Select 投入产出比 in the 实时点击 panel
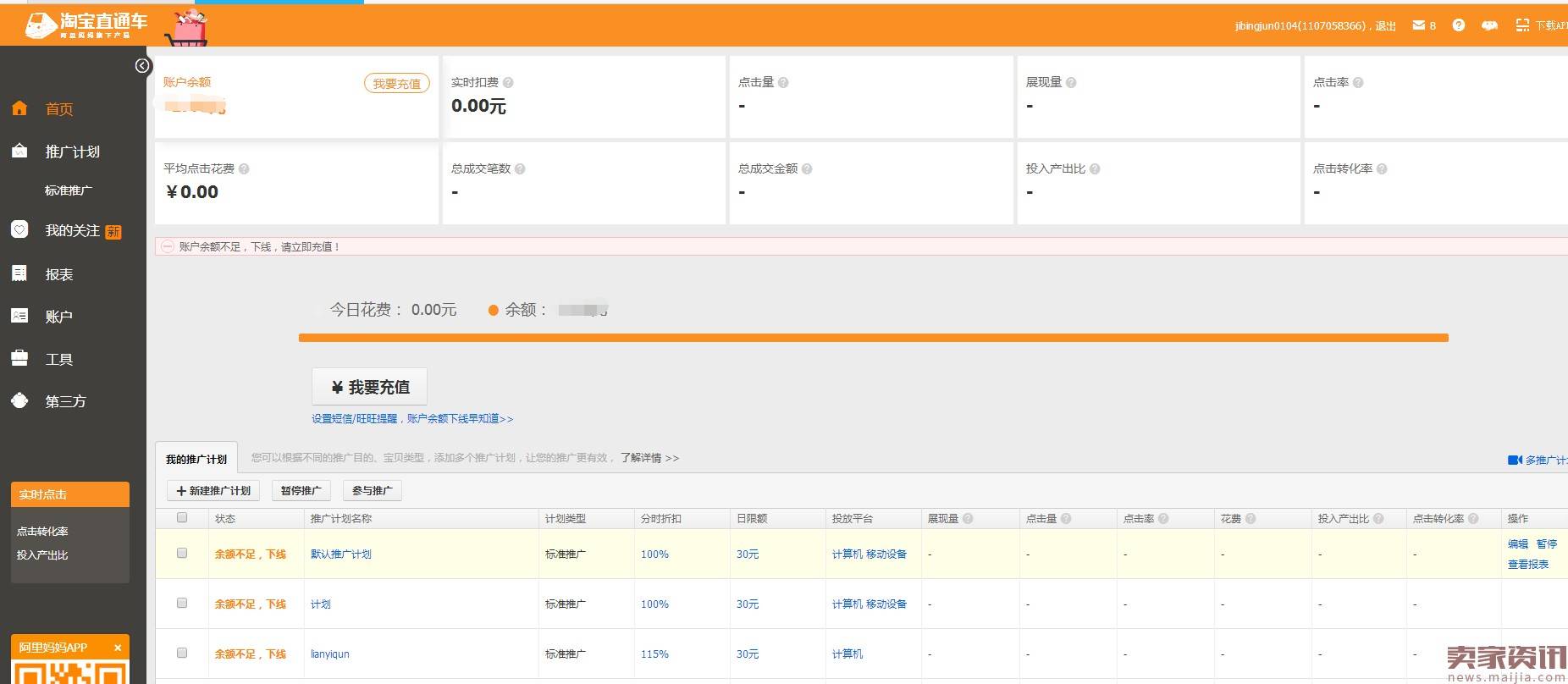Viewport: 1568px width, 684px height. point(42,555)
